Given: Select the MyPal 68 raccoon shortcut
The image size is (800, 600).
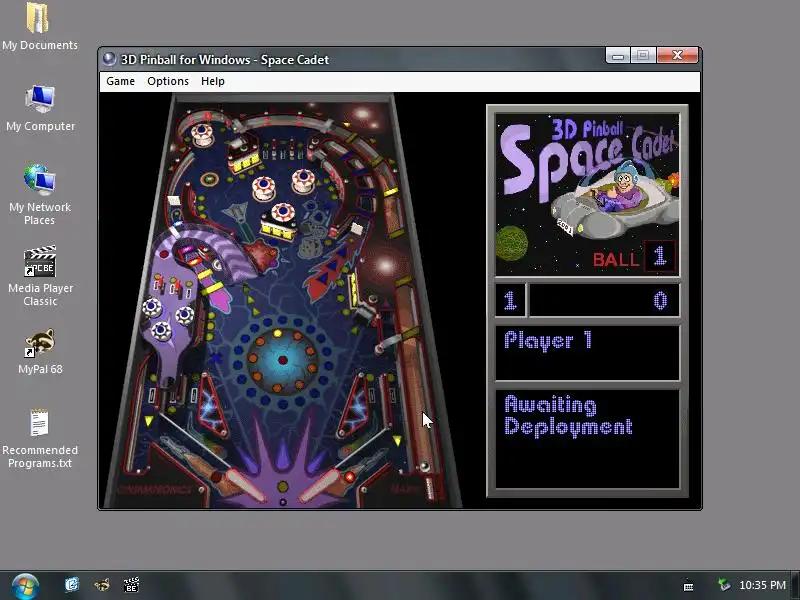Looking at the screenshot, I should click(x=40, y=351).
